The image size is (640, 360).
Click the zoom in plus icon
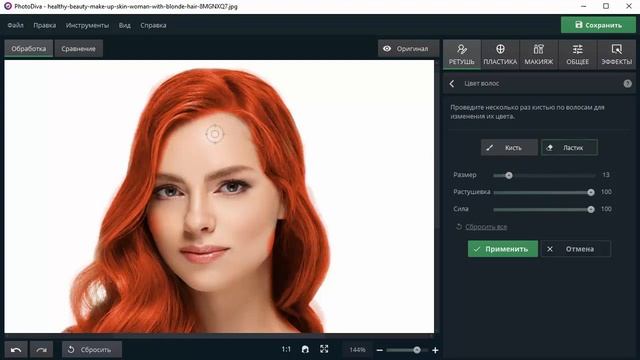click(435, 350)
